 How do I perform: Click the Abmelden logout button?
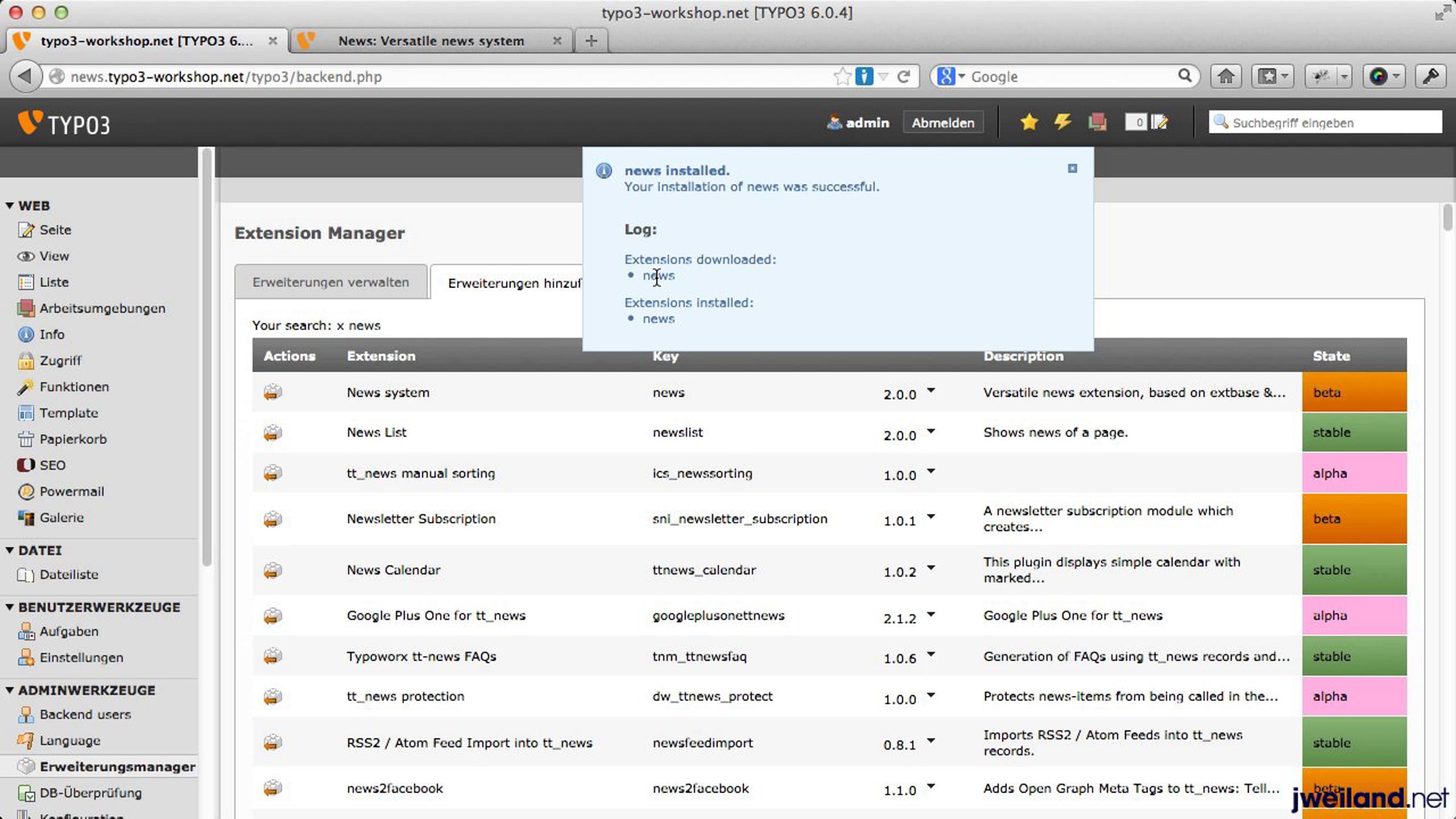[943, 123]
